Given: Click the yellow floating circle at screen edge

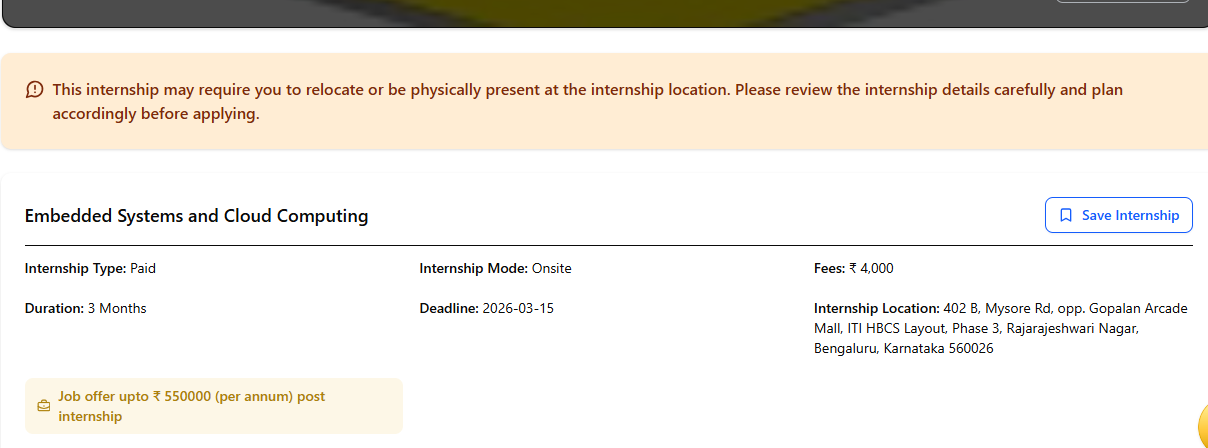Looking at the screenshot, I should (x=1202, y=426).
